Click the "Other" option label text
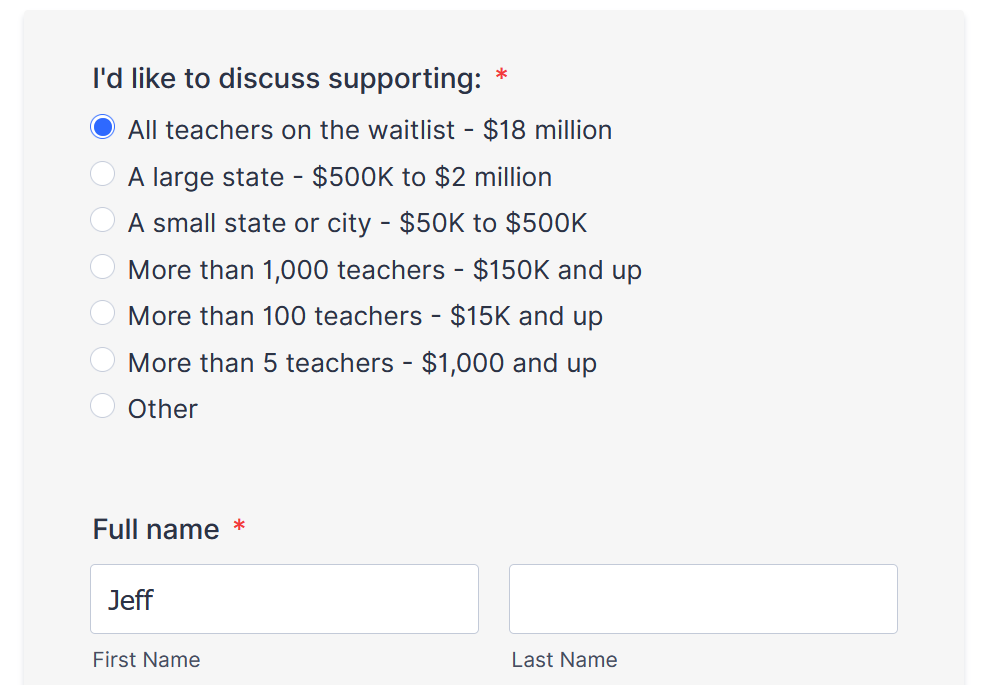This screenshot has height=685, width=983. (x=163, y=409)
